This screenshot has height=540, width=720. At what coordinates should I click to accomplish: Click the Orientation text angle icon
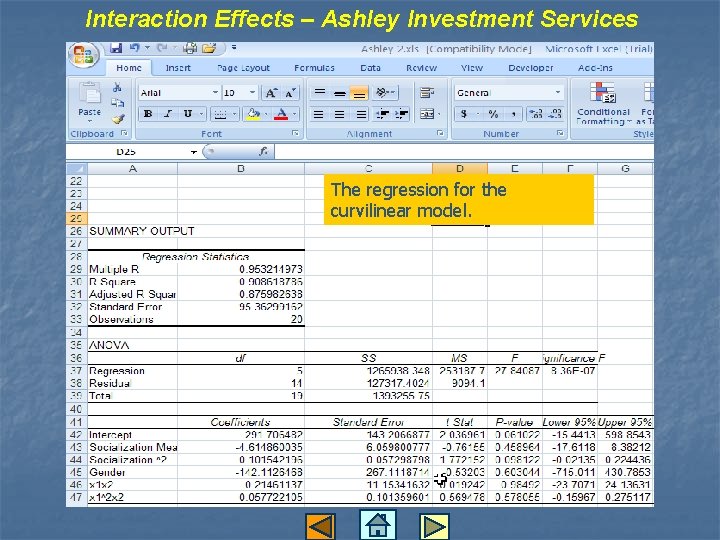pyautogui.click(x=384, y=93)
